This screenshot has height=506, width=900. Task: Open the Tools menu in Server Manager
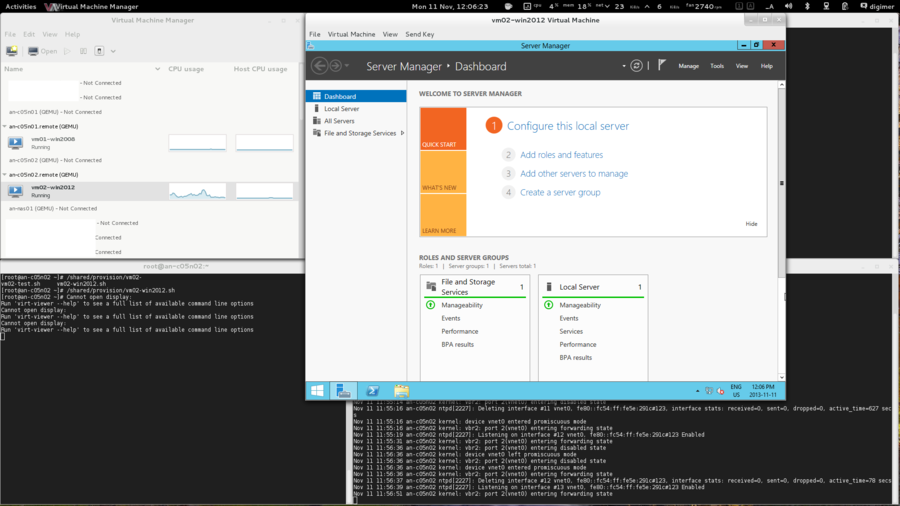[x=717, y=66]
